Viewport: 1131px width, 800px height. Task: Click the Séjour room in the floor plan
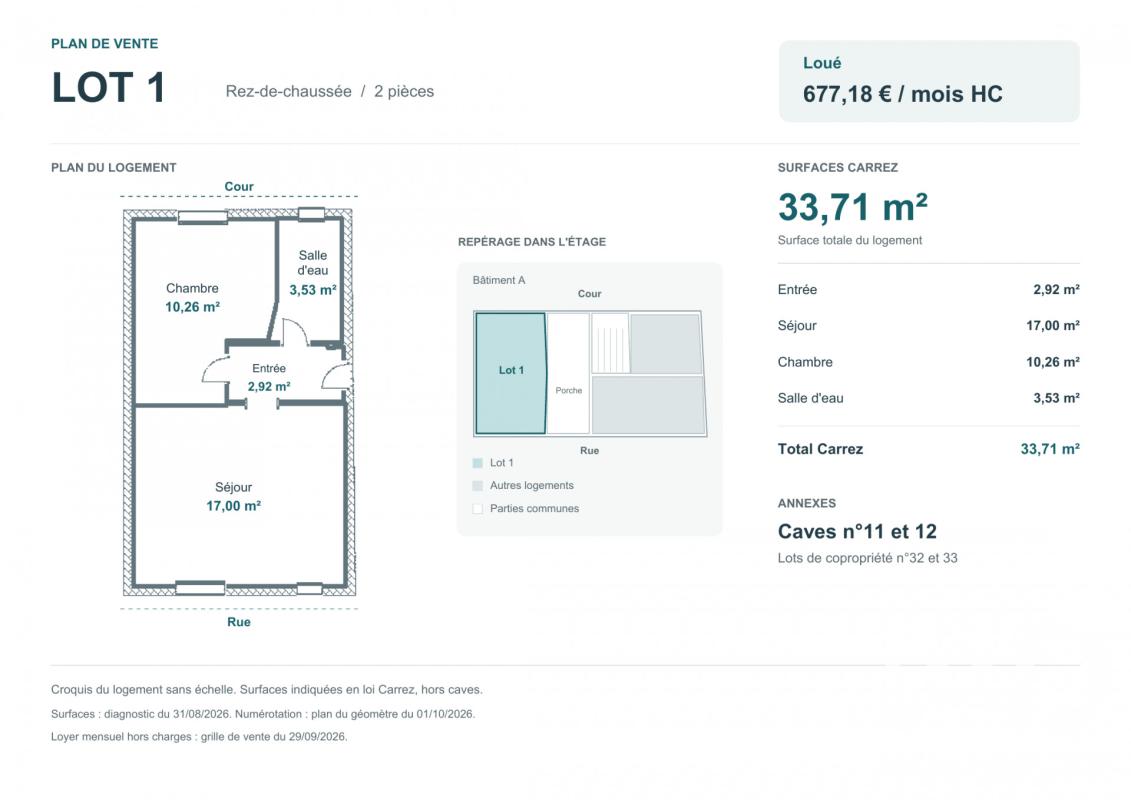click(x=239, y=496)
